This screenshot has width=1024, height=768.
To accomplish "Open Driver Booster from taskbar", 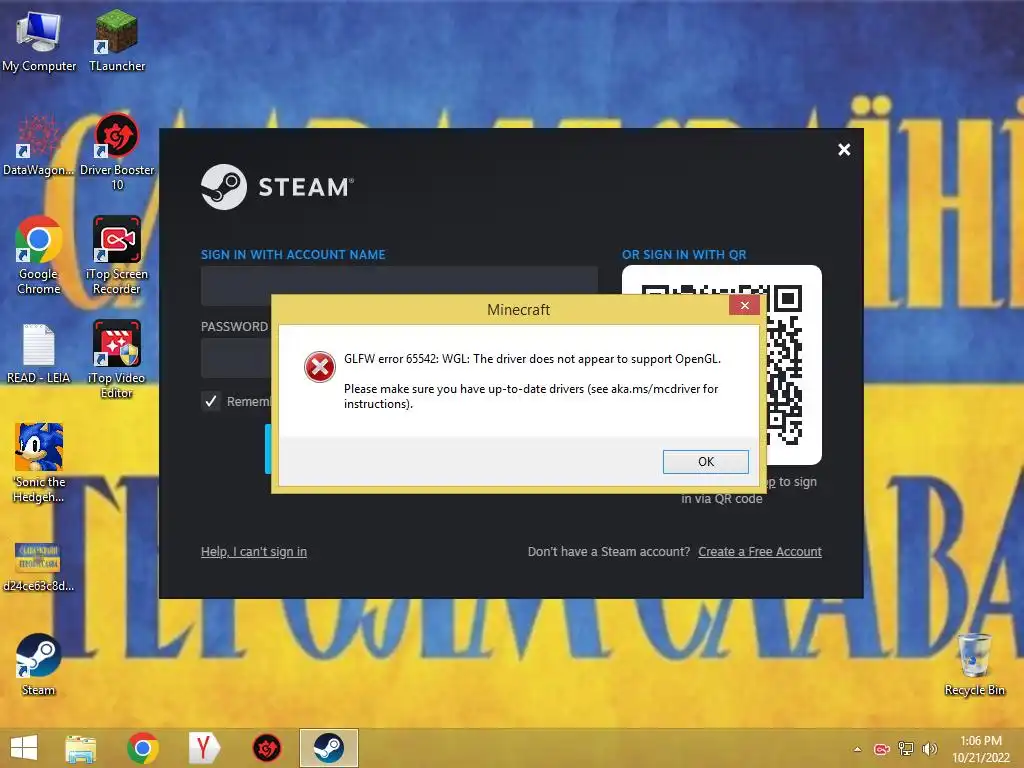I will (x=266, y=748).
